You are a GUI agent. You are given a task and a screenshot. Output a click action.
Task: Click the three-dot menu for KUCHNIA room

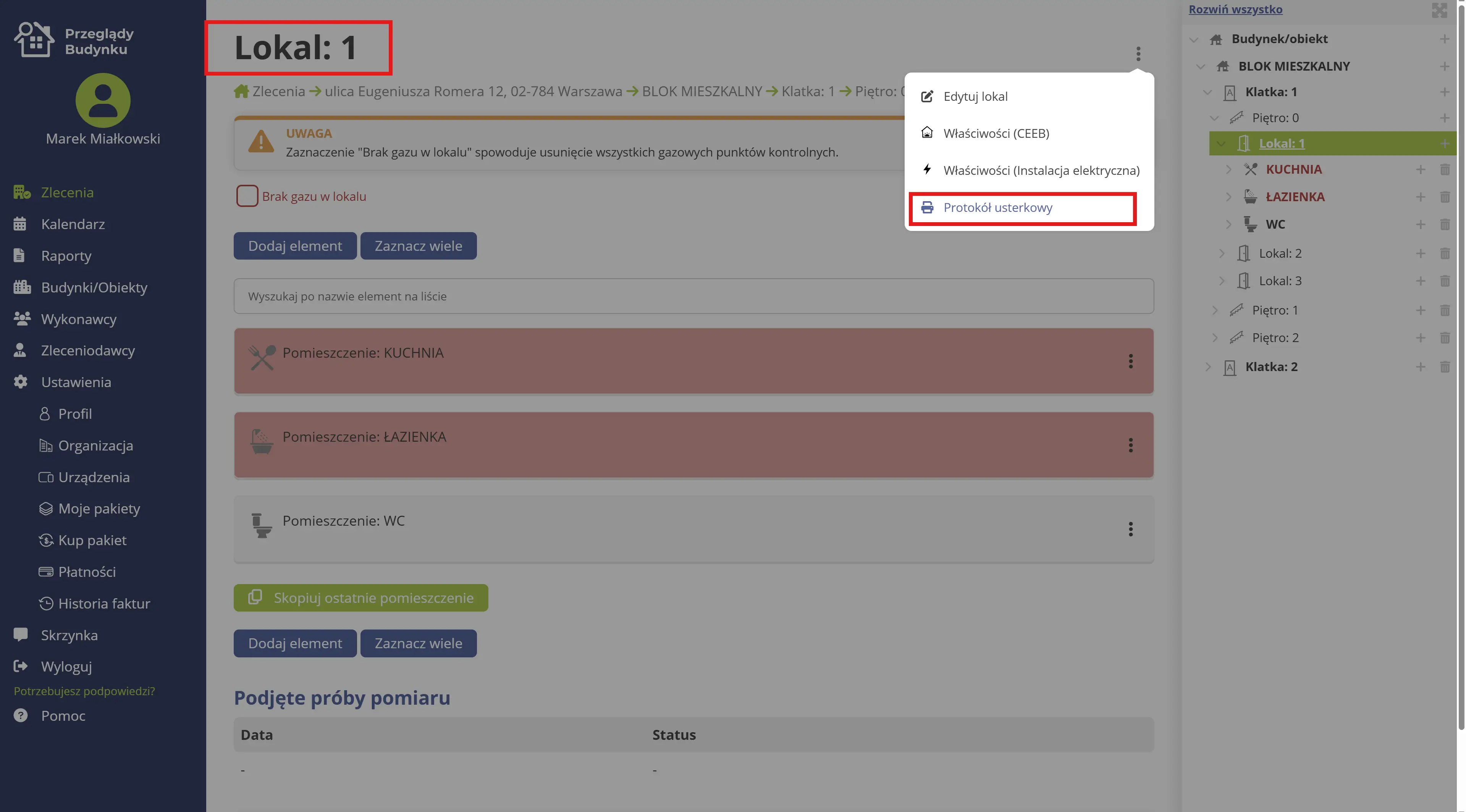click(x=1130, y=361)
